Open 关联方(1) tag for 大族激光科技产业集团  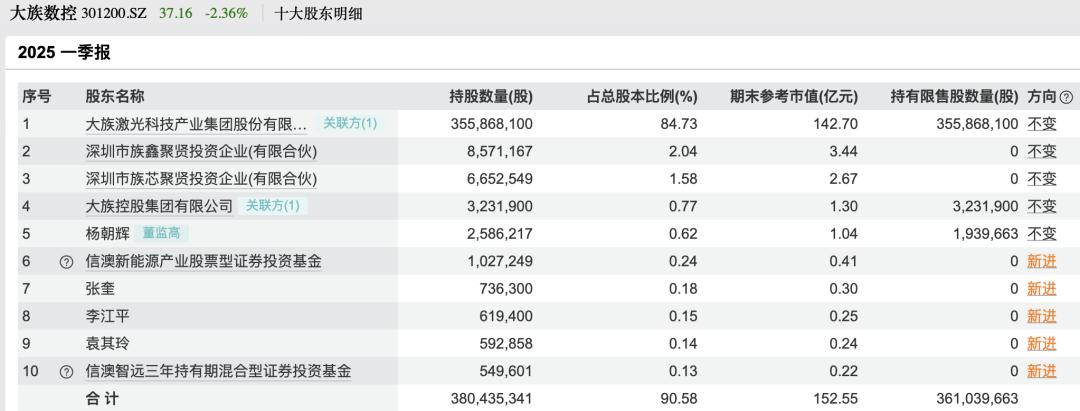point(349,124)
